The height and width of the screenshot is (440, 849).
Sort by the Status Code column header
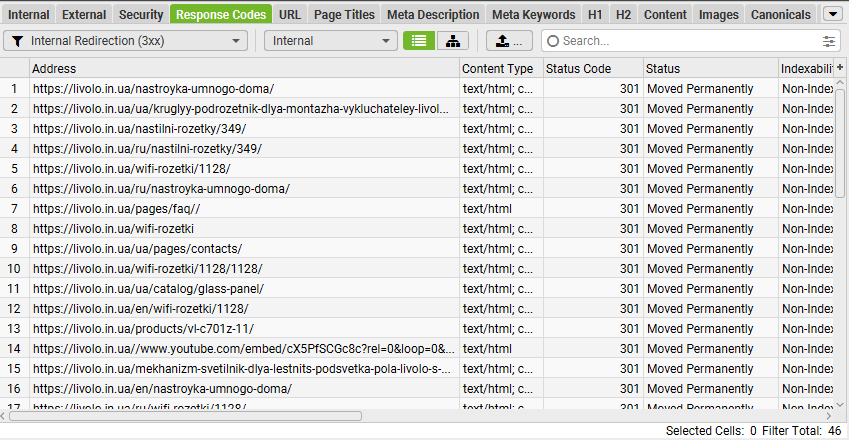593,68
